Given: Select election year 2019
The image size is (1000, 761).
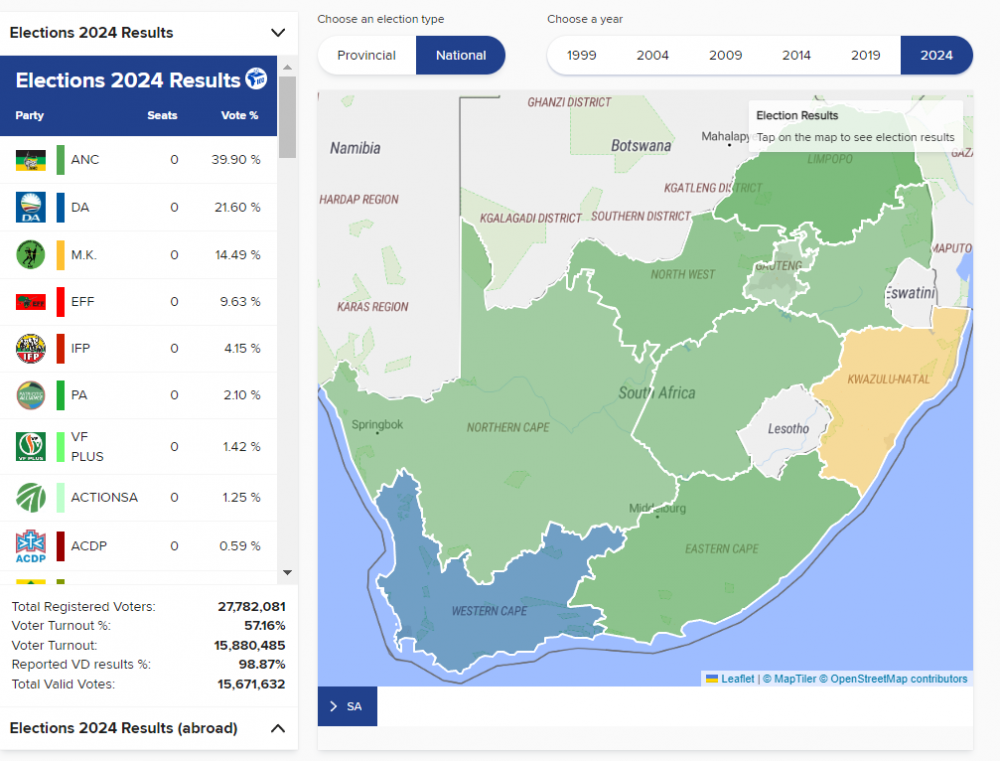Looking at the screenshot, I should [865, 55].
